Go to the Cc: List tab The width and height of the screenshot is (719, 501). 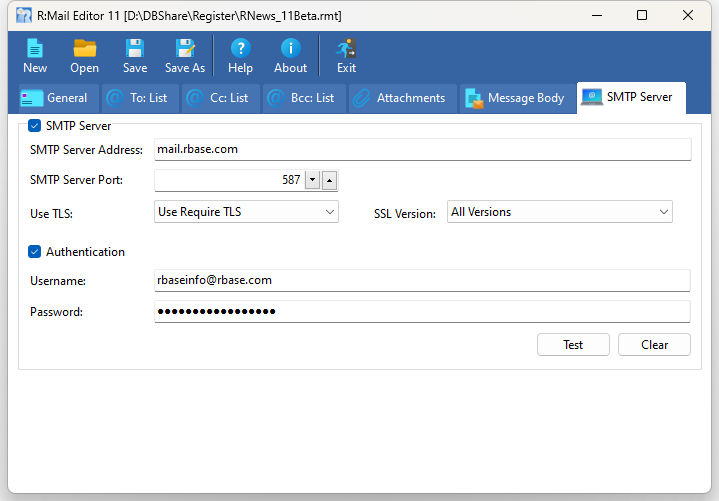pos(221,98)
